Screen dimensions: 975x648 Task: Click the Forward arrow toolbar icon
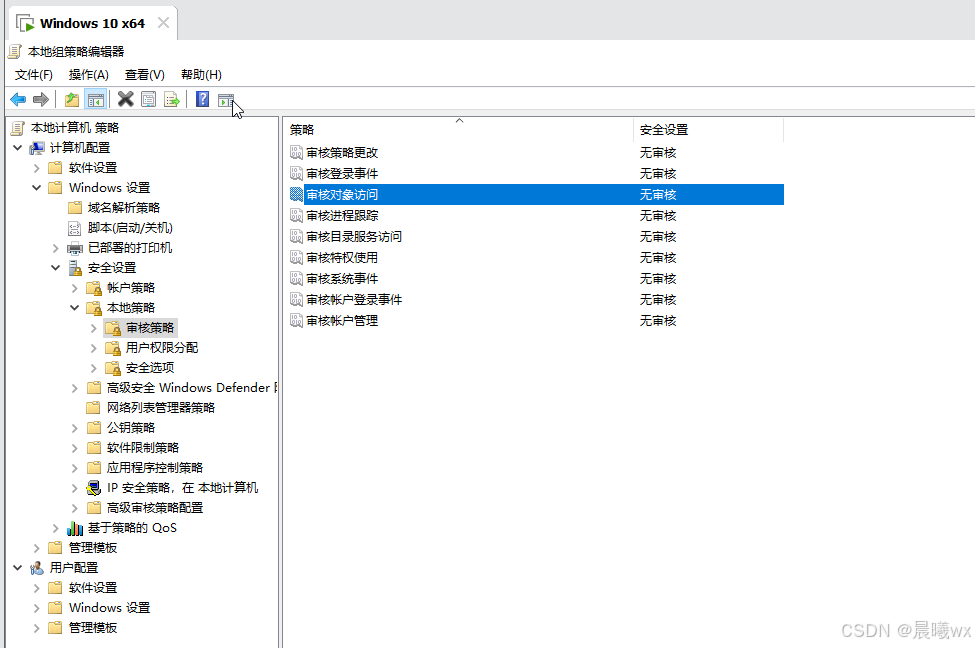(x=40, y=100)
